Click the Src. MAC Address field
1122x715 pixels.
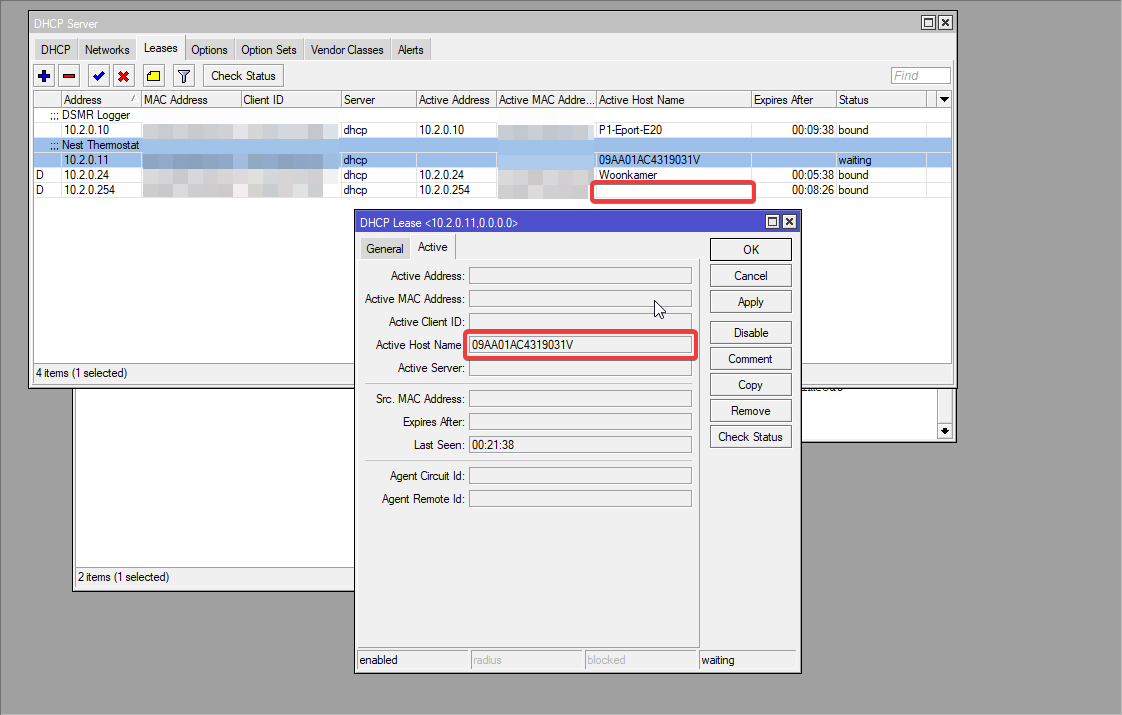[x=580, y=399]
